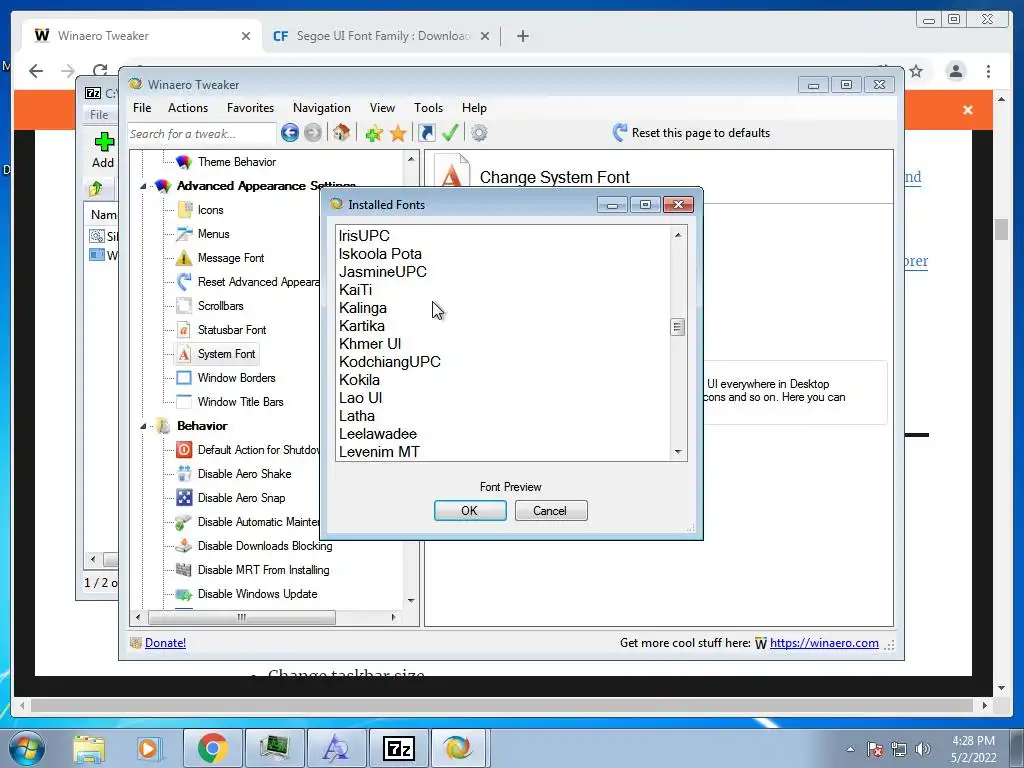Open the Navigation menu
This screenshot has width=1024, height=768.
(x=322, y=108)
